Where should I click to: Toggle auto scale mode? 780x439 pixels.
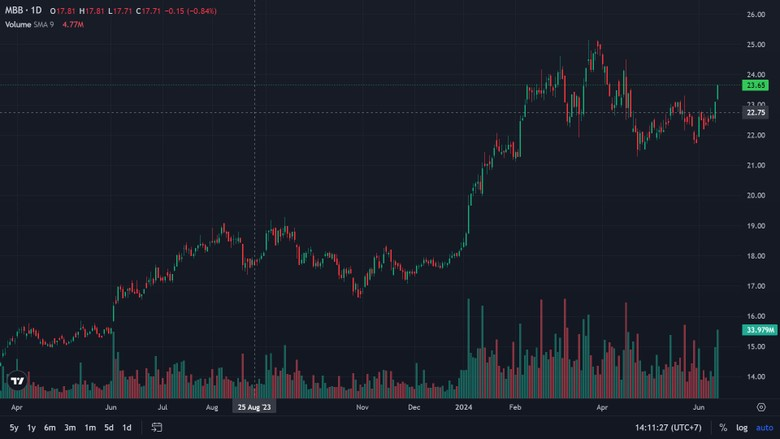pos(765,428)
